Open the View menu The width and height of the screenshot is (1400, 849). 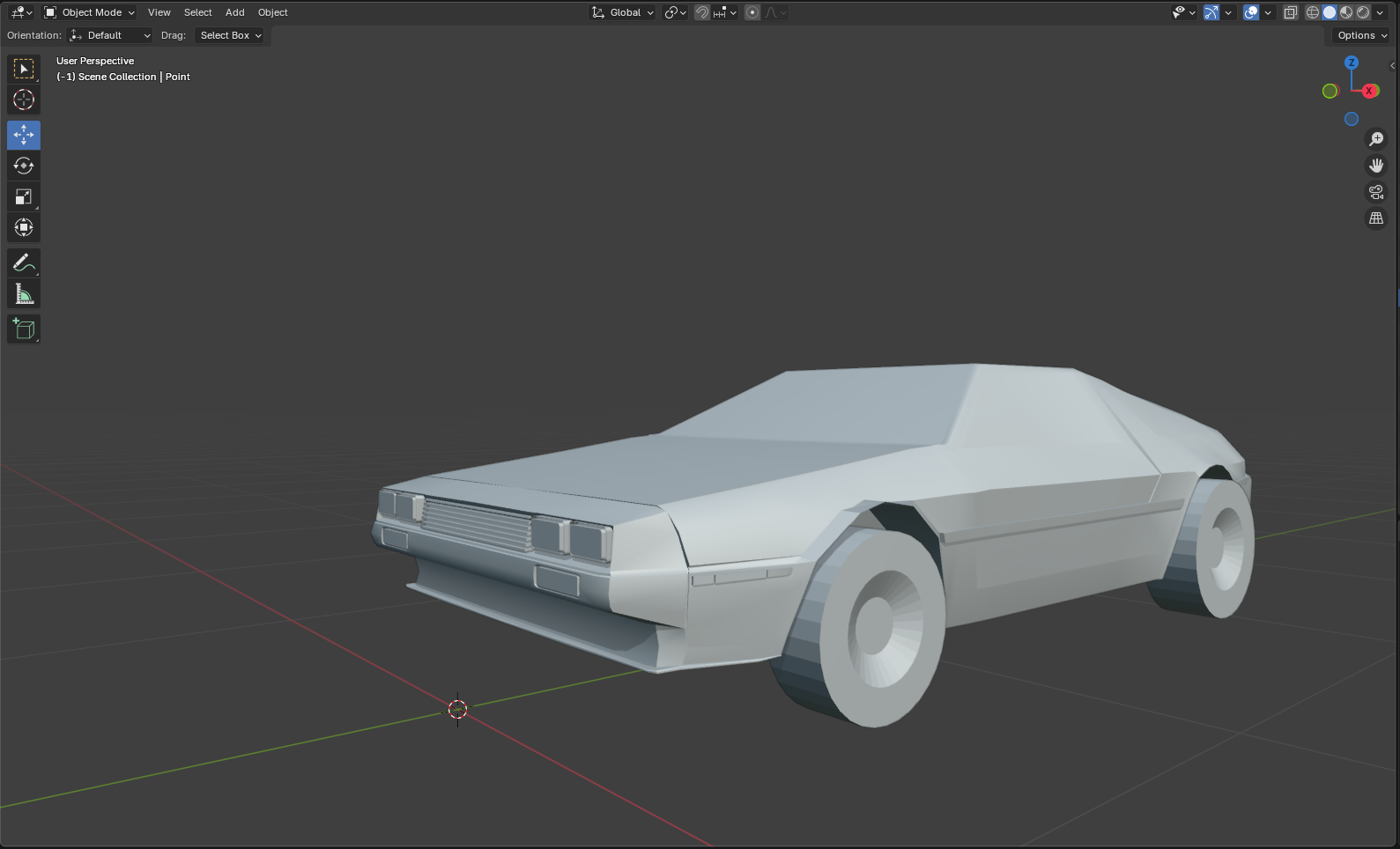(159, 12)
